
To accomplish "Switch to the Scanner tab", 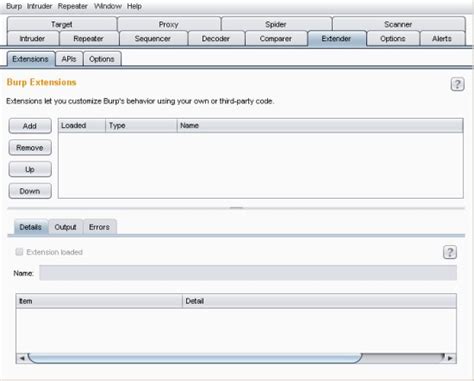I will [398, 24].
